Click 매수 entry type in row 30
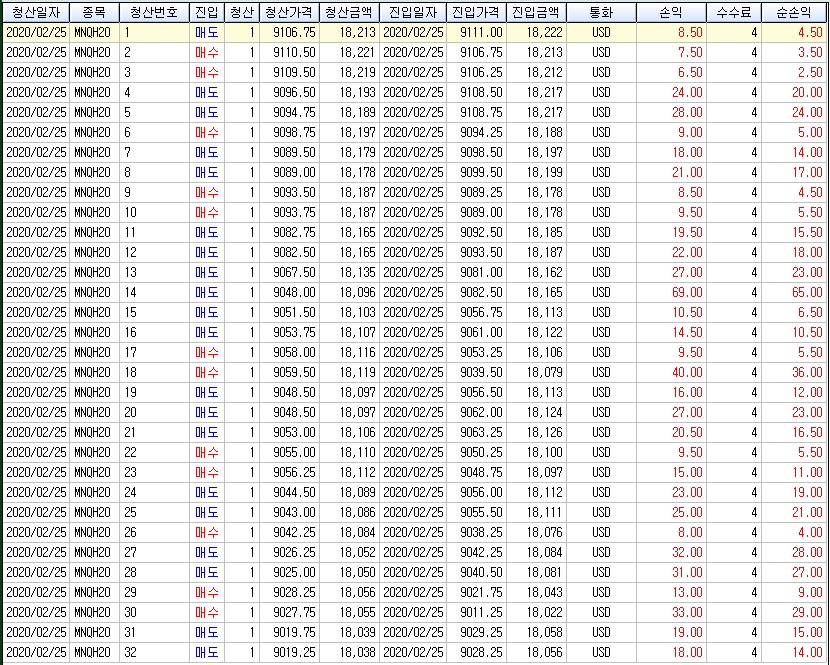This screenshot has width=830, height=665. (206, 613)
